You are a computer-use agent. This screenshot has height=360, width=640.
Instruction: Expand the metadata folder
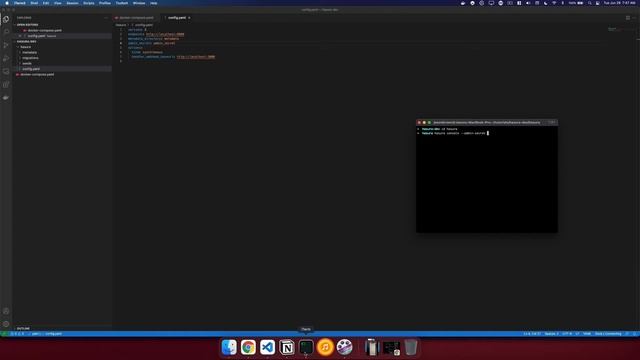click(x=29, y=52)
